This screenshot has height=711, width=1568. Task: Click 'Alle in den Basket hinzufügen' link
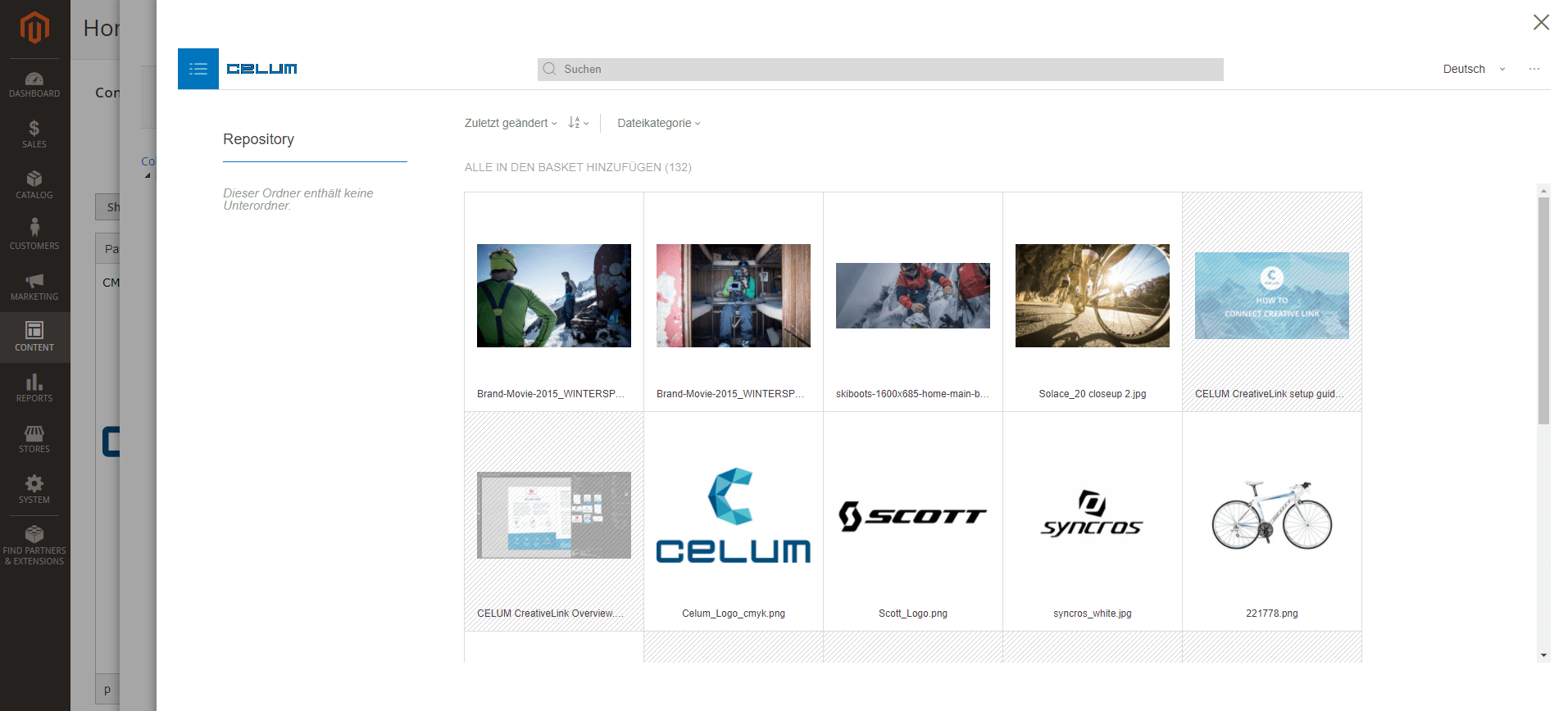click(577, 167)
